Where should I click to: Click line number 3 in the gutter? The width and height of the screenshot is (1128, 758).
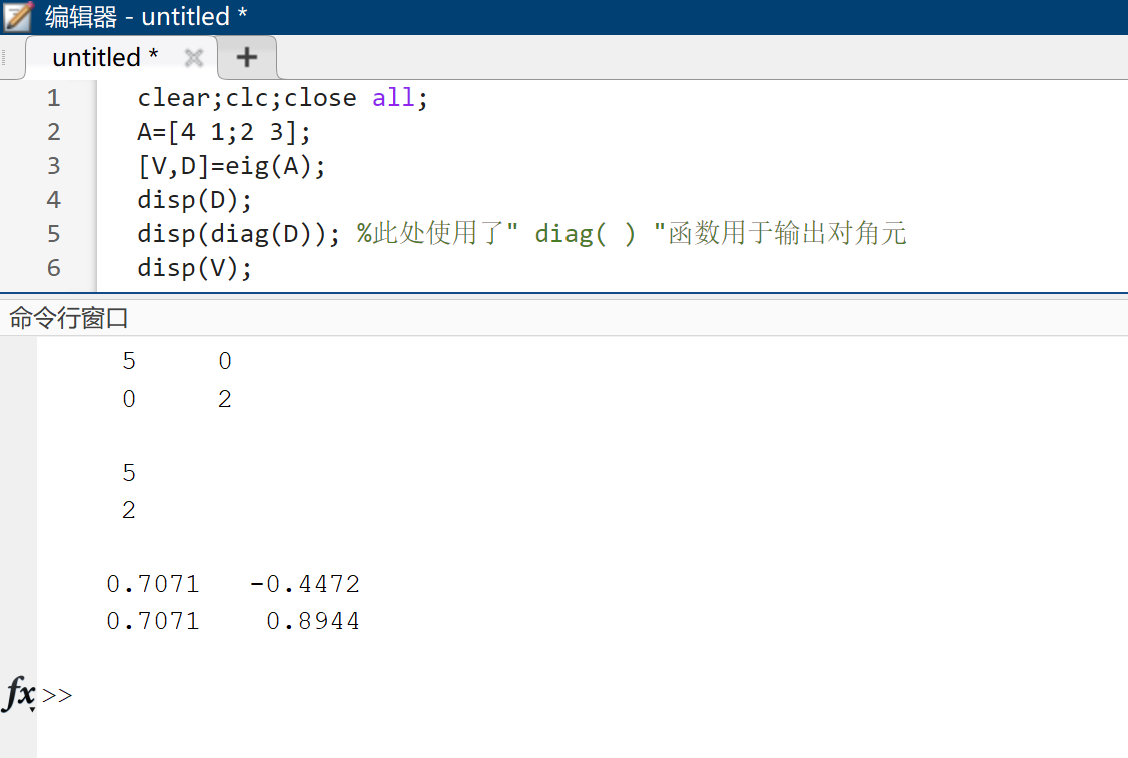53,165
